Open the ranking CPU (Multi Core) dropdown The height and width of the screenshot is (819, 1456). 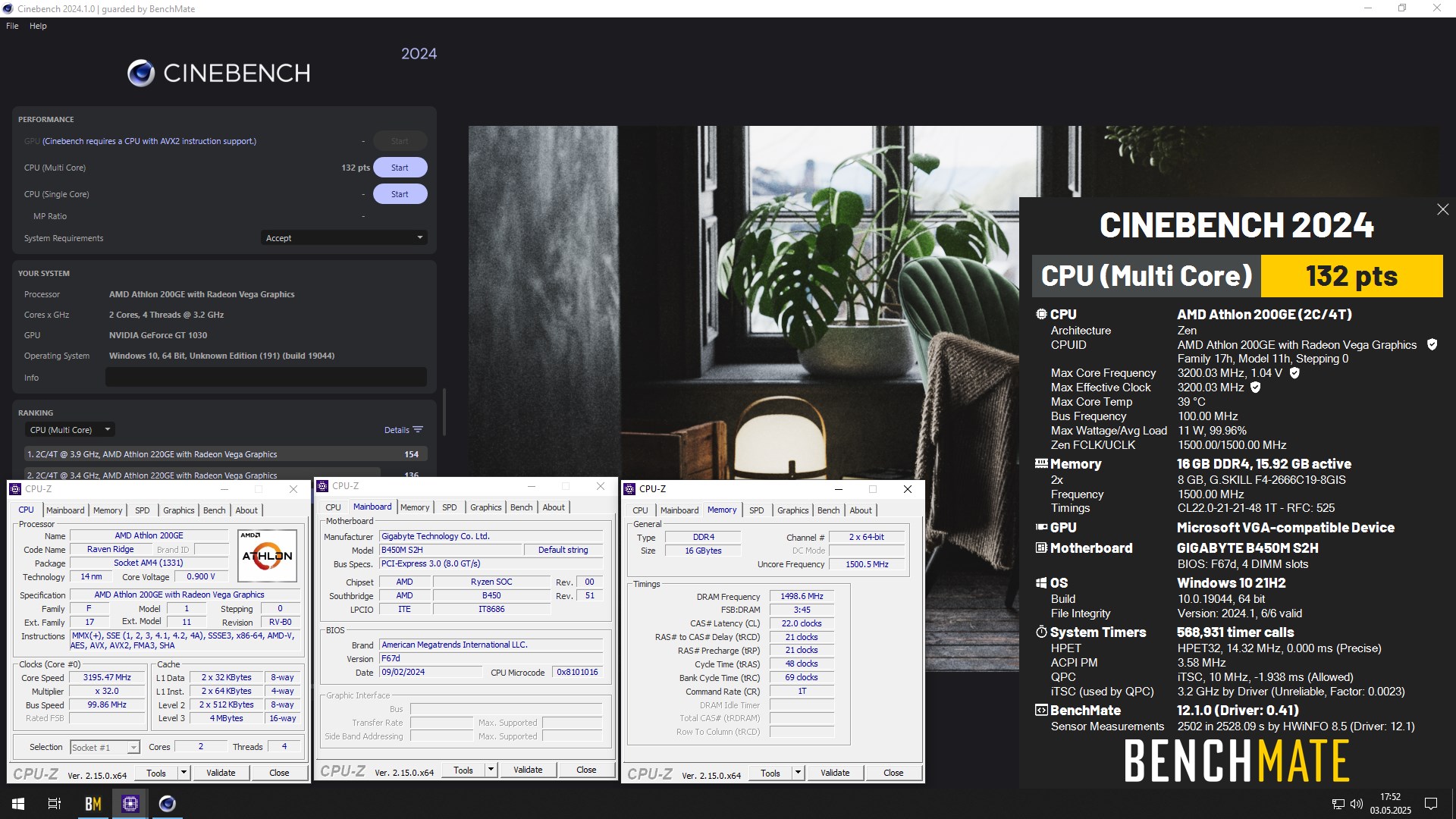coord(69,430)
